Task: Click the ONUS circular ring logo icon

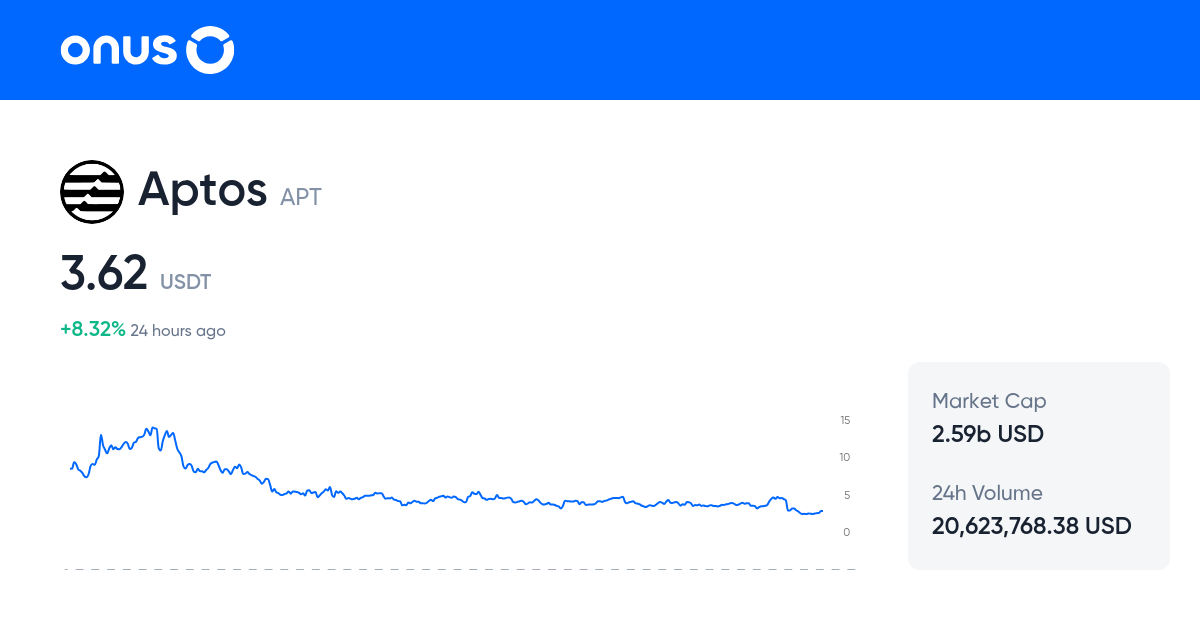Action: pyautogui.click(x=211, y=50)
